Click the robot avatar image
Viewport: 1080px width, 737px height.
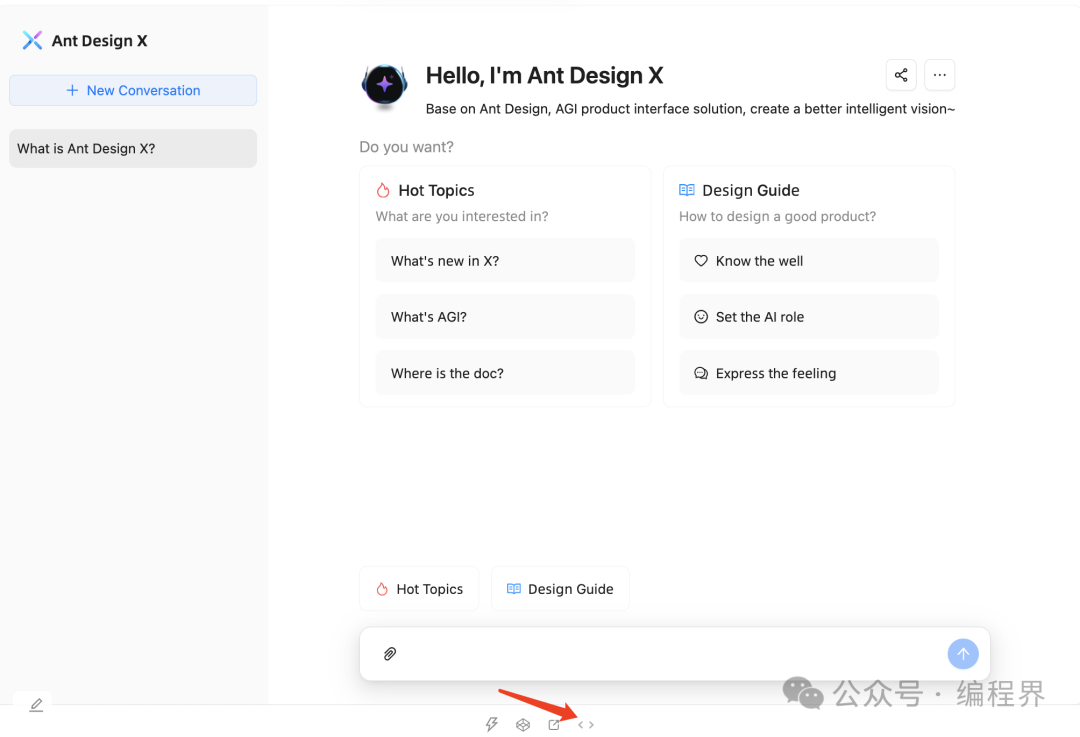click(x=384, y=85)
